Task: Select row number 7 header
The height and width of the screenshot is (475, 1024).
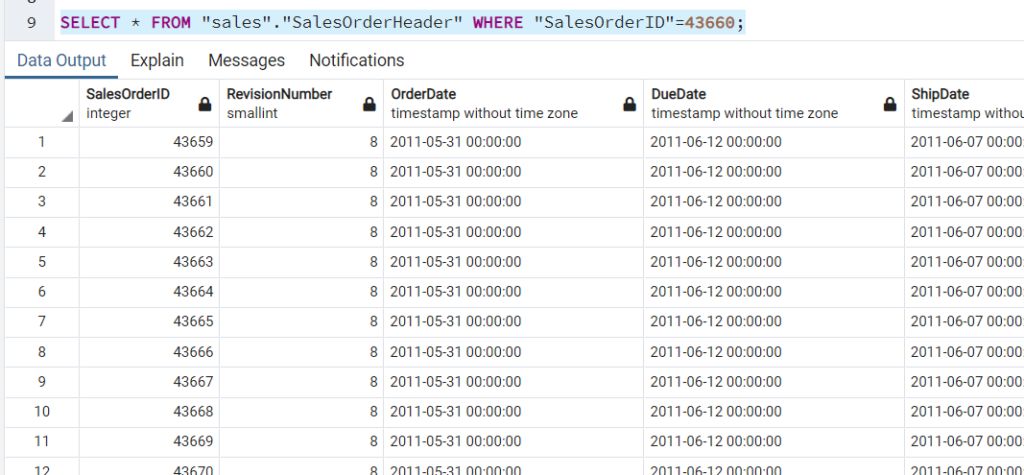Action: click(42, 321)
